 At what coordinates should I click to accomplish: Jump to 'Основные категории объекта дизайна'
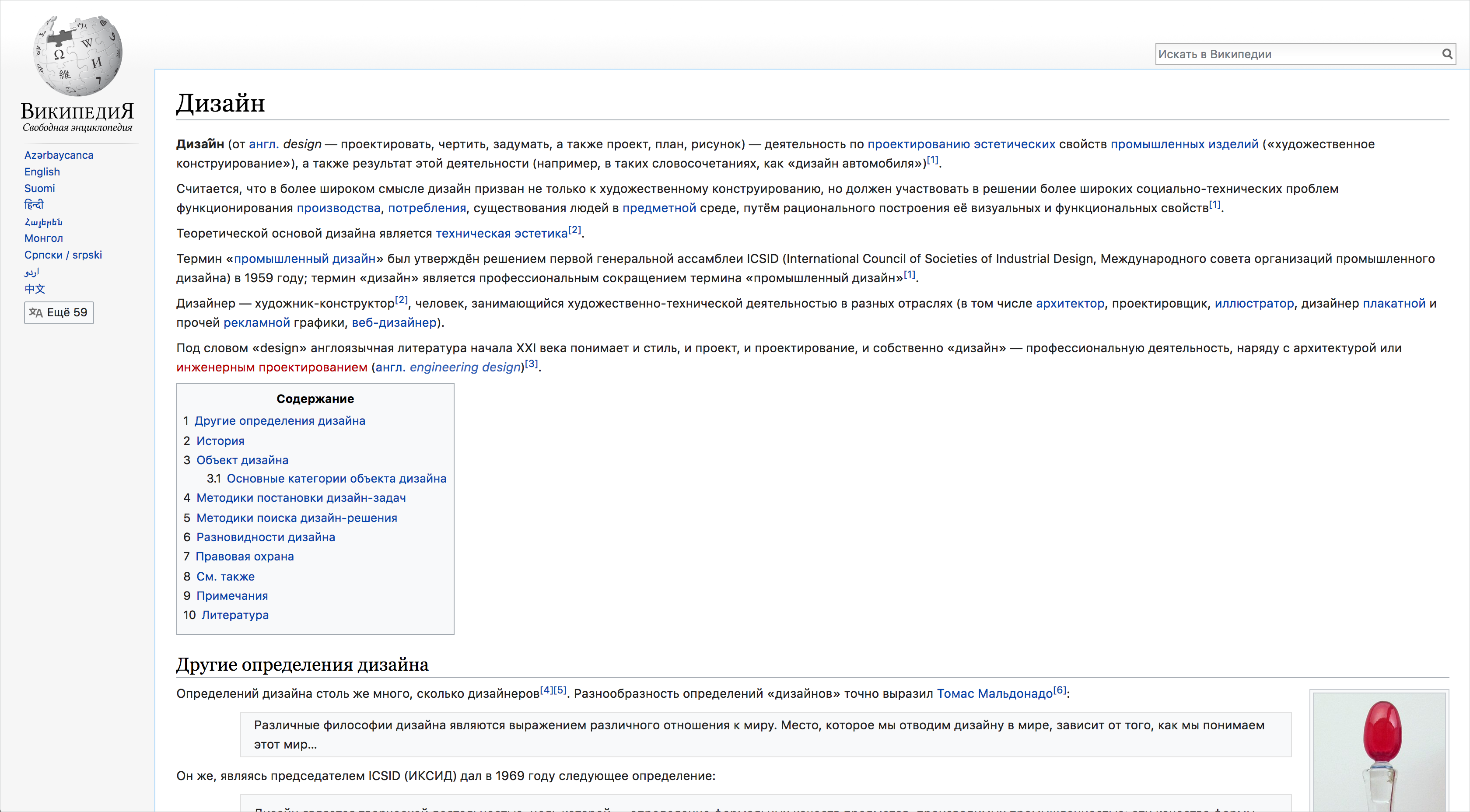[x=336, y=479]
